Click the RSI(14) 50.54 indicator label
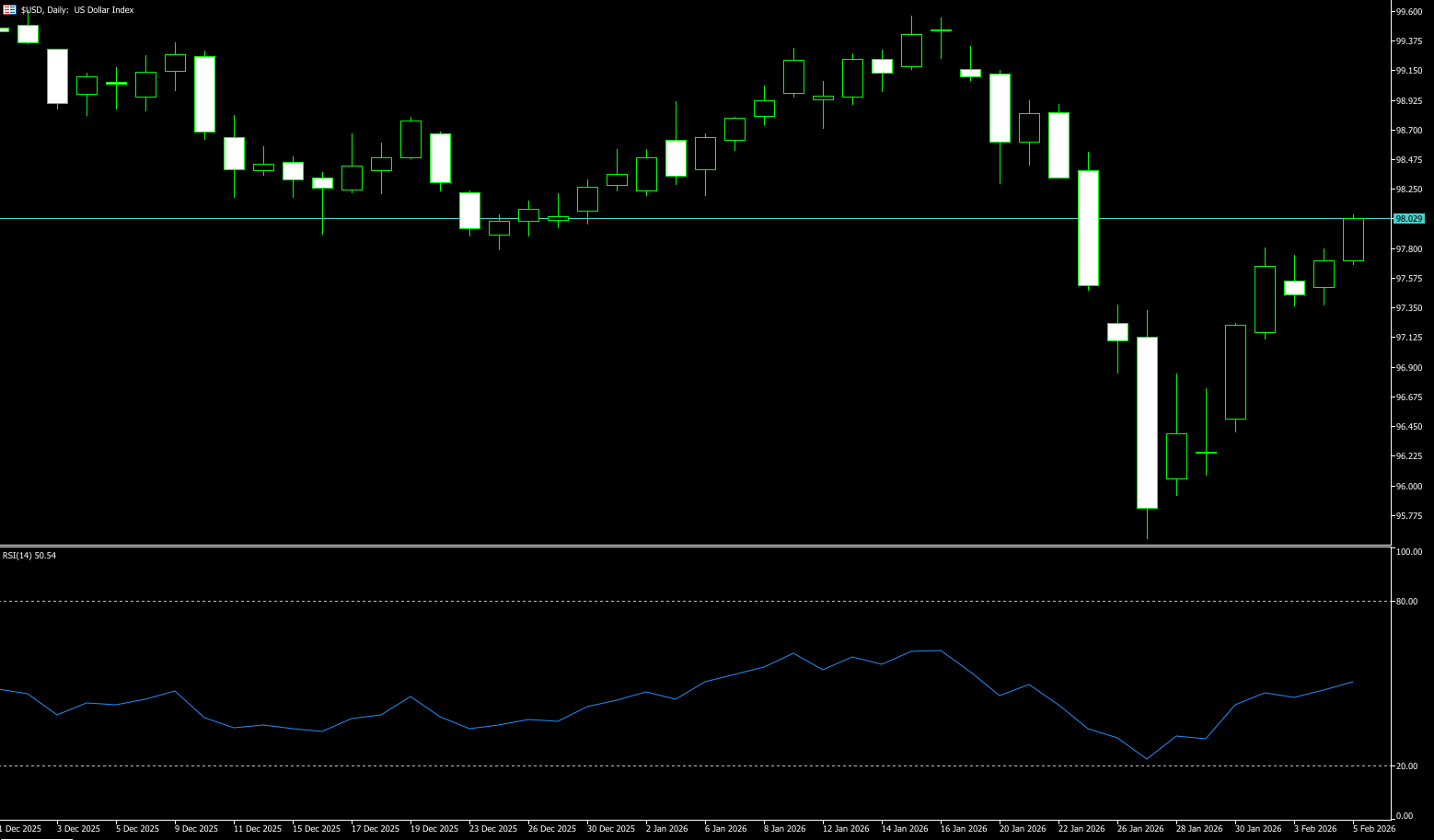This screenshot has width=1434, height=840. 29,556
